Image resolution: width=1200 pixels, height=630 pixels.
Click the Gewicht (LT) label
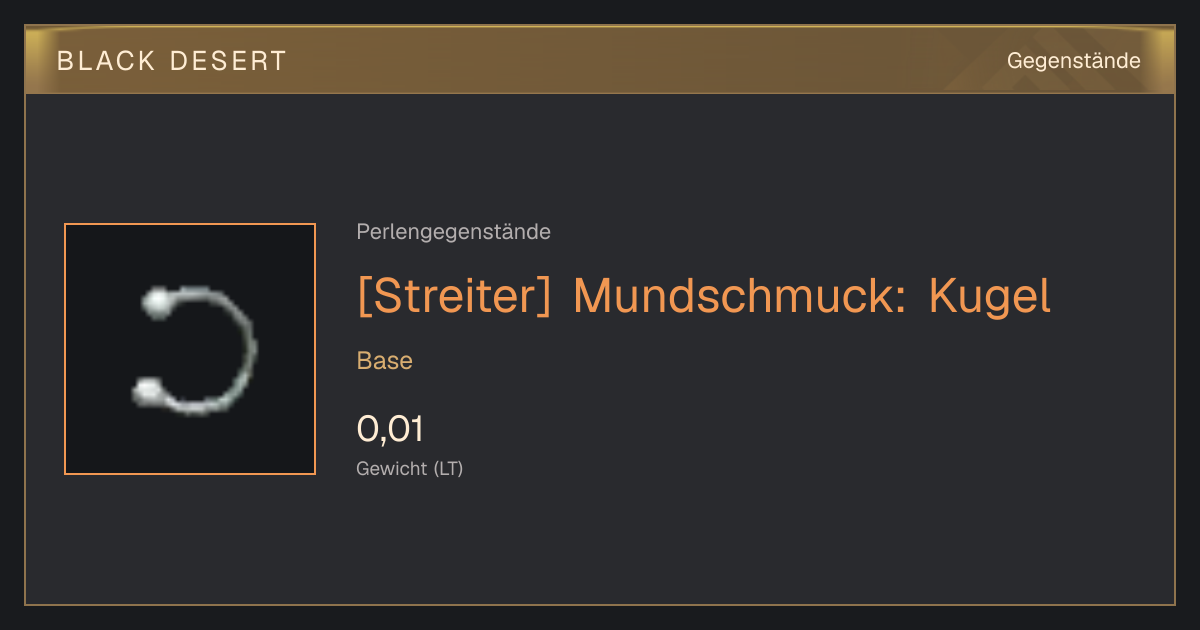(x=410, y=468)
